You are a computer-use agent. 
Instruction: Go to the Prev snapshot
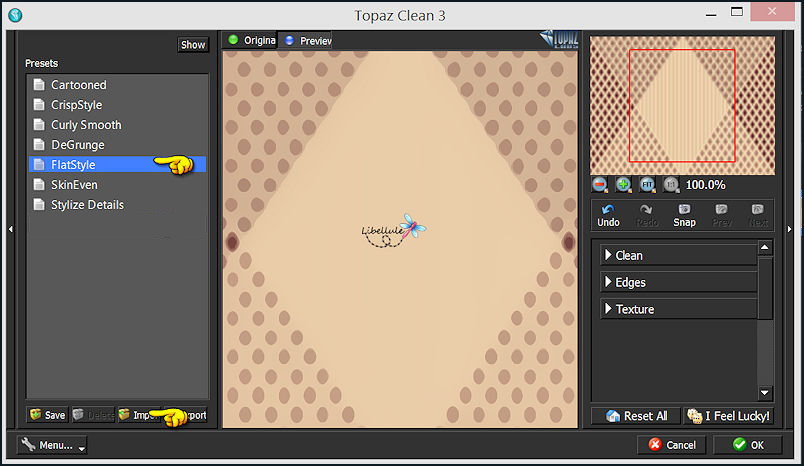pyautogui.click(x=721, y=216)
